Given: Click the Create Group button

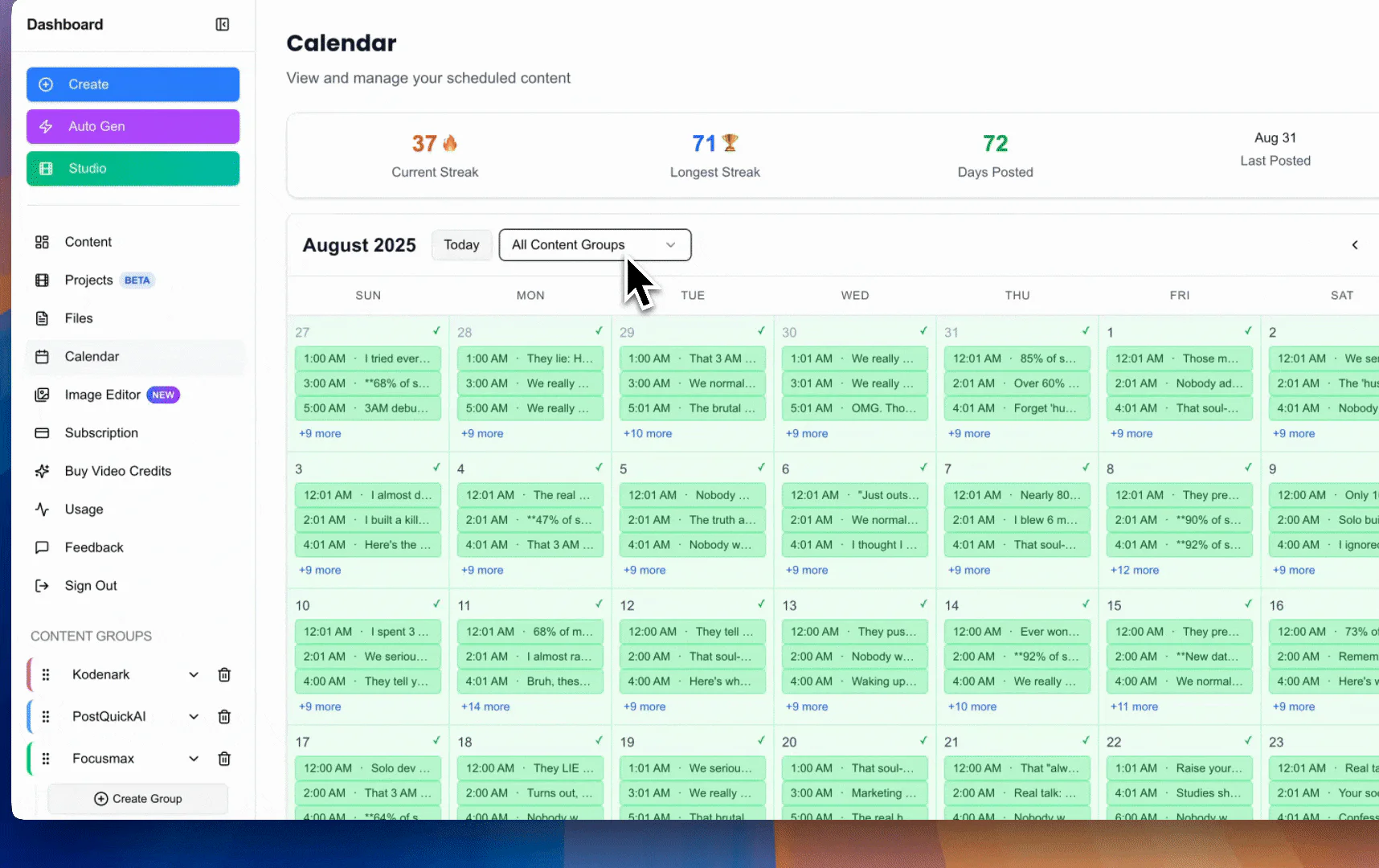Looking at the screenshot, I should 137,798.
